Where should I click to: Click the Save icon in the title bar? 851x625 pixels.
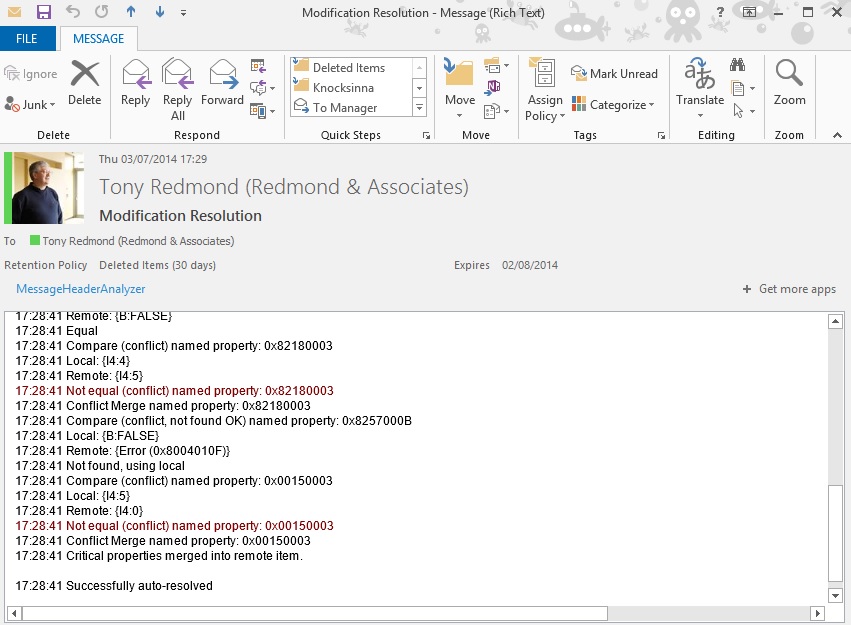(x=43, y=13)
